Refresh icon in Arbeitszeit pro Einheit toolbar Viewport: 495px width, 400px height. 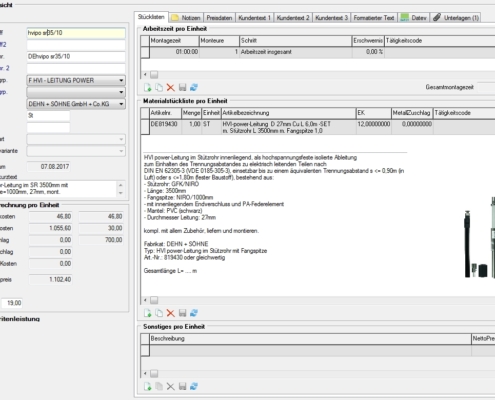194,88
